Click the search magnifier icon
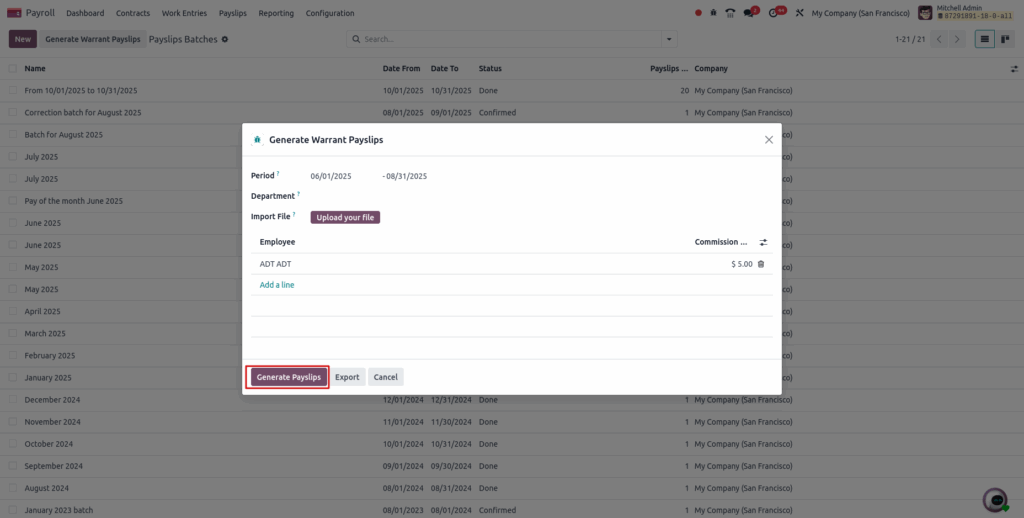Image resolution: width=1024 pixels, height=518 pixels. click(x=357, y=39)
